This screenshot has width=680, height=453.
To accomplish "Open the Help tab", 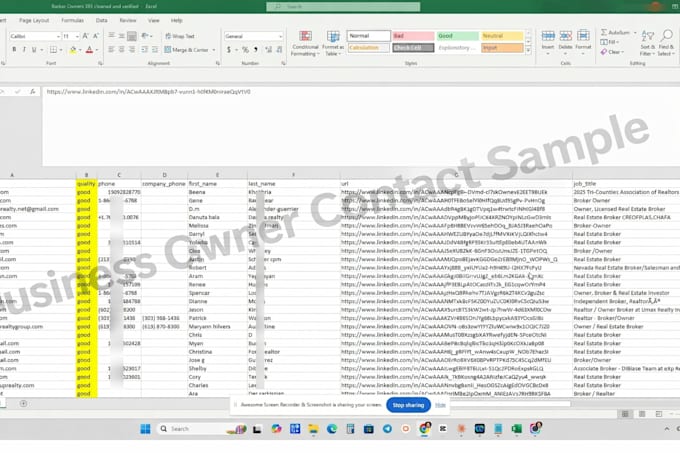I will (x=177, y=20).
